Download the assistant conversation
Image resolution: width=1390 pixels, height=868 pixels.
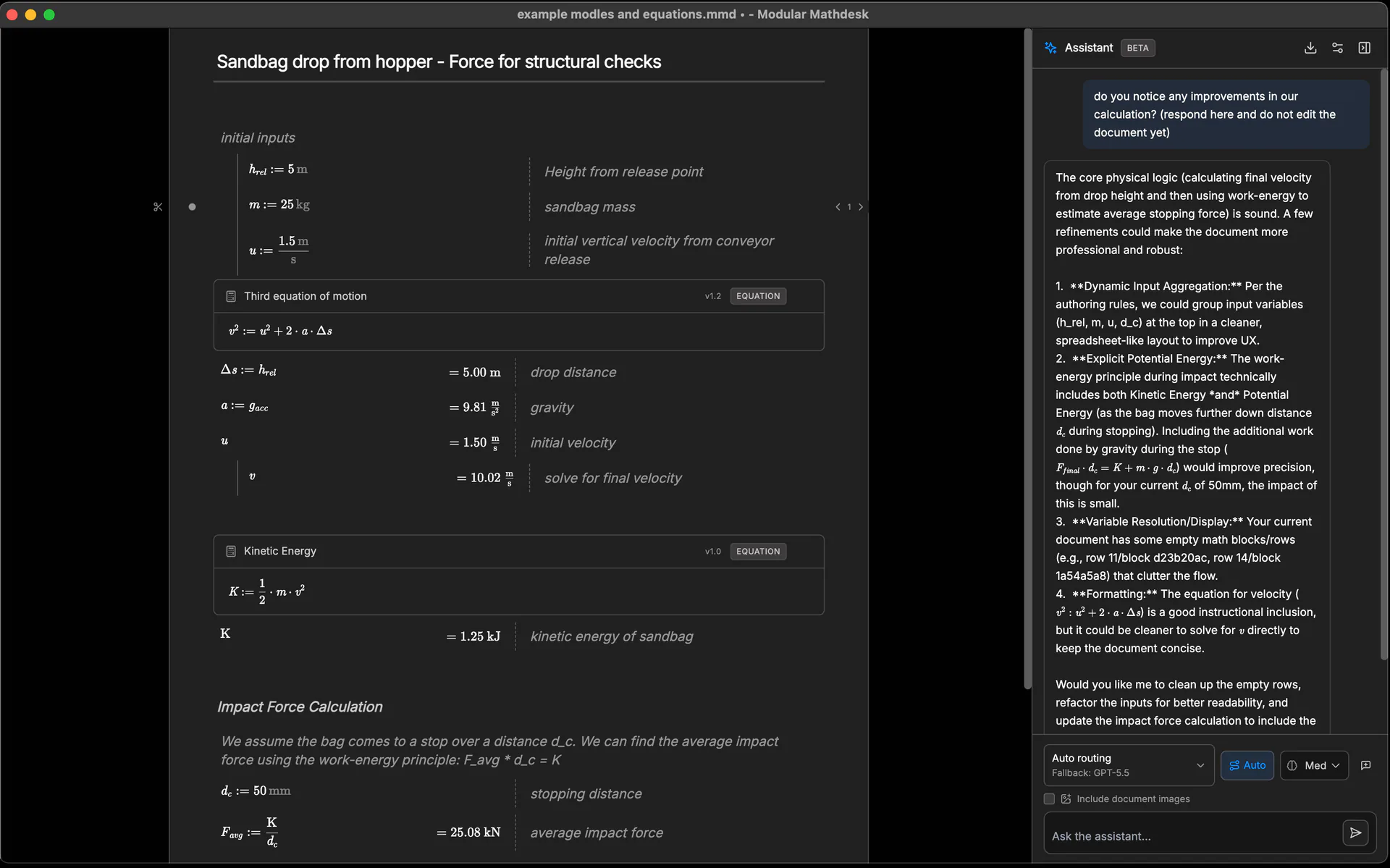pos(1310,48)
